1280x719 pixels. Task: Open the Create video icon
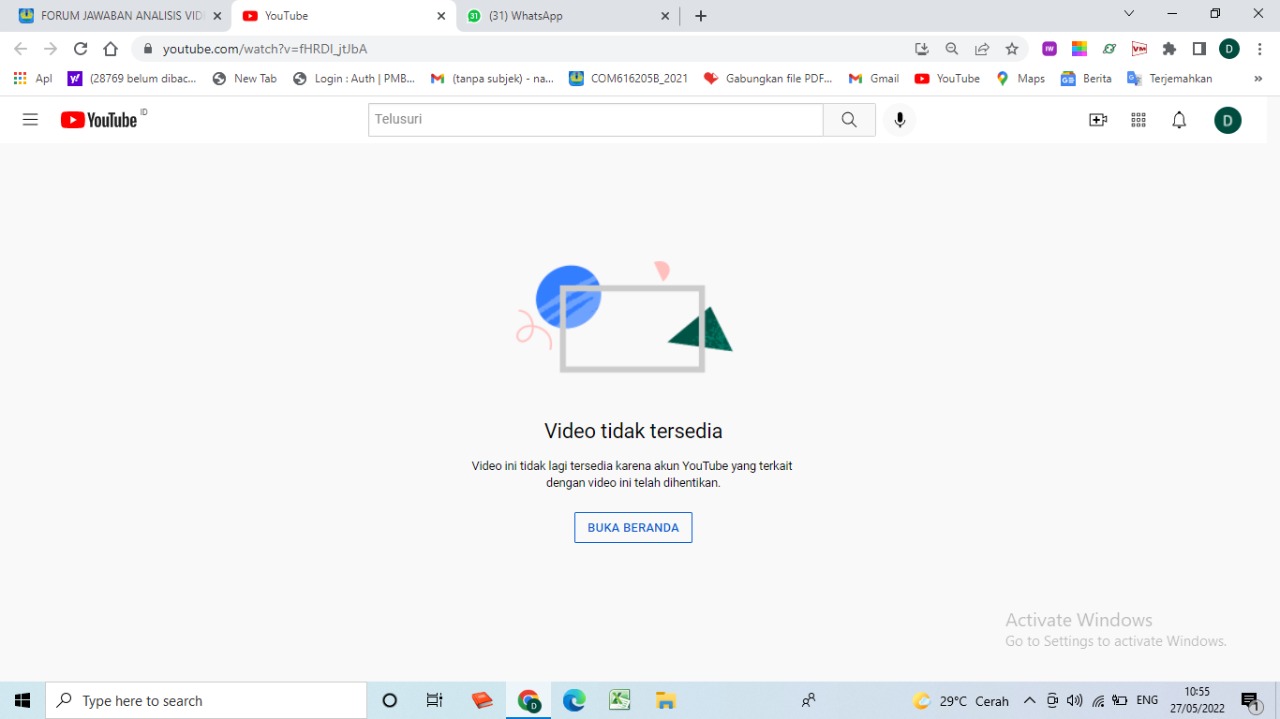pos(1098,120)
